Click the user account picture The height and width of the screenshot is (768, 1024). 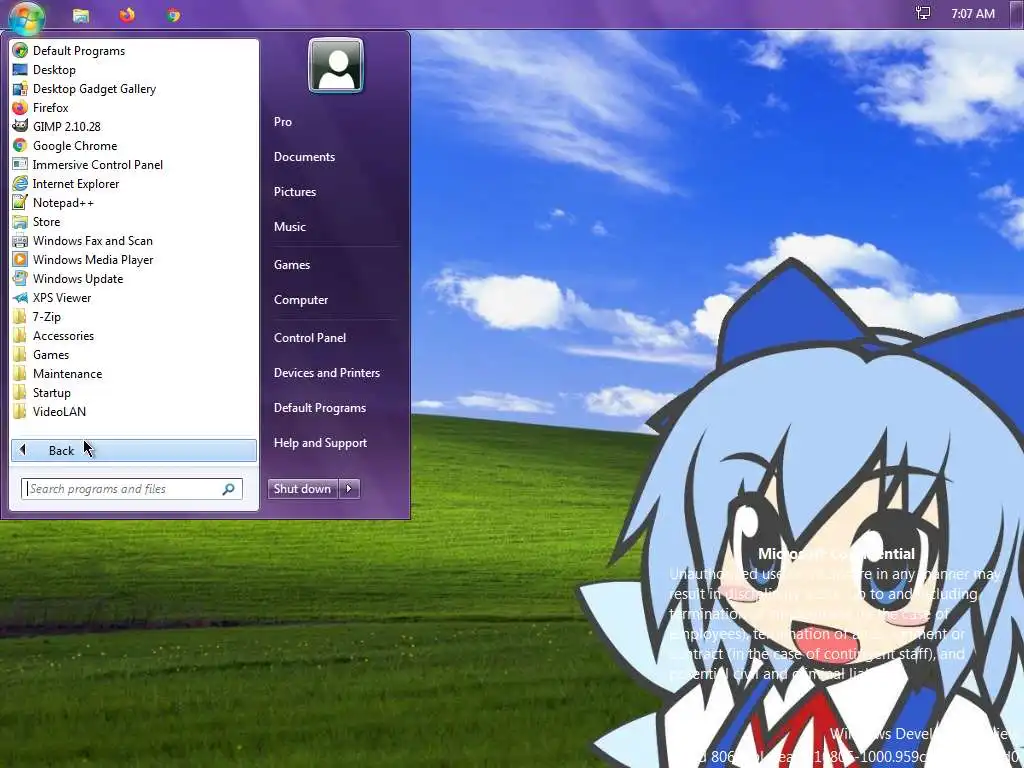coord(336,65)
